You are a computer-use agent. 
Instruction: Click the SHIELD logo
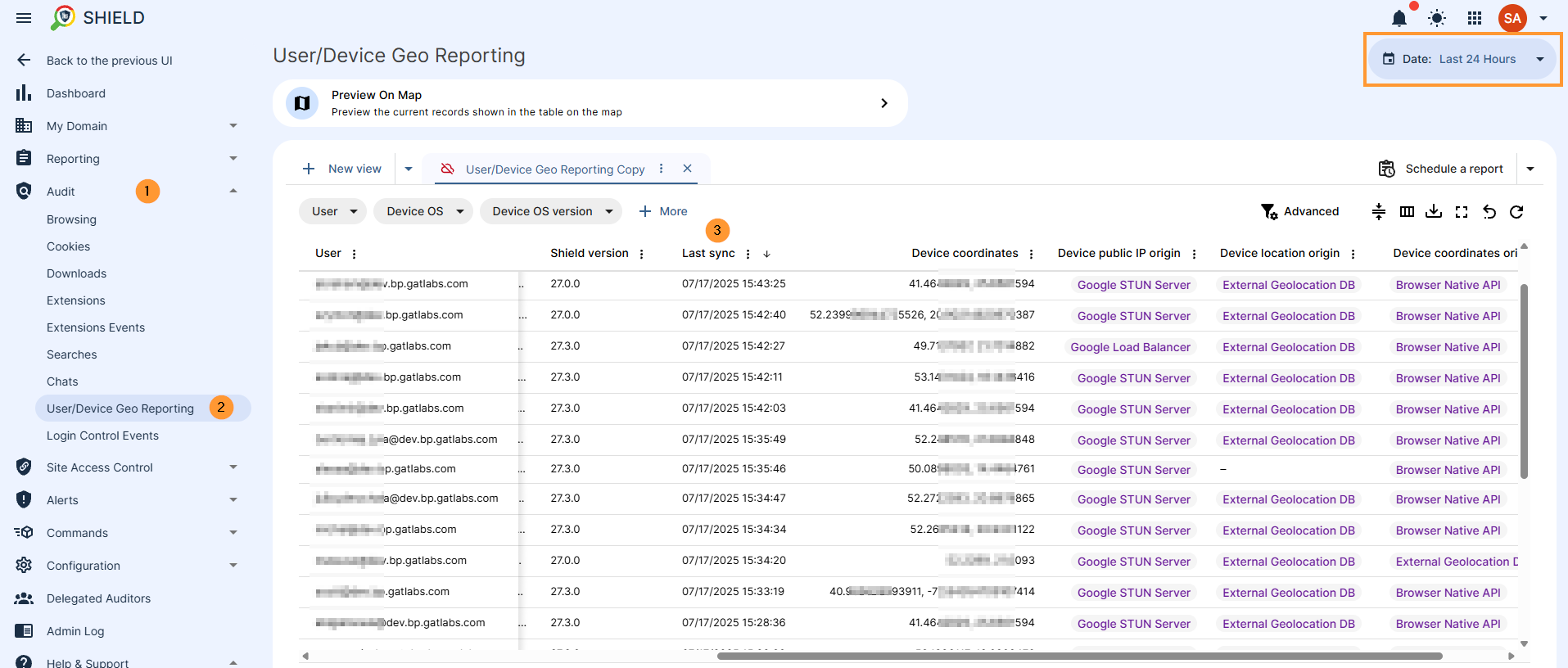(x=97, y=18)
